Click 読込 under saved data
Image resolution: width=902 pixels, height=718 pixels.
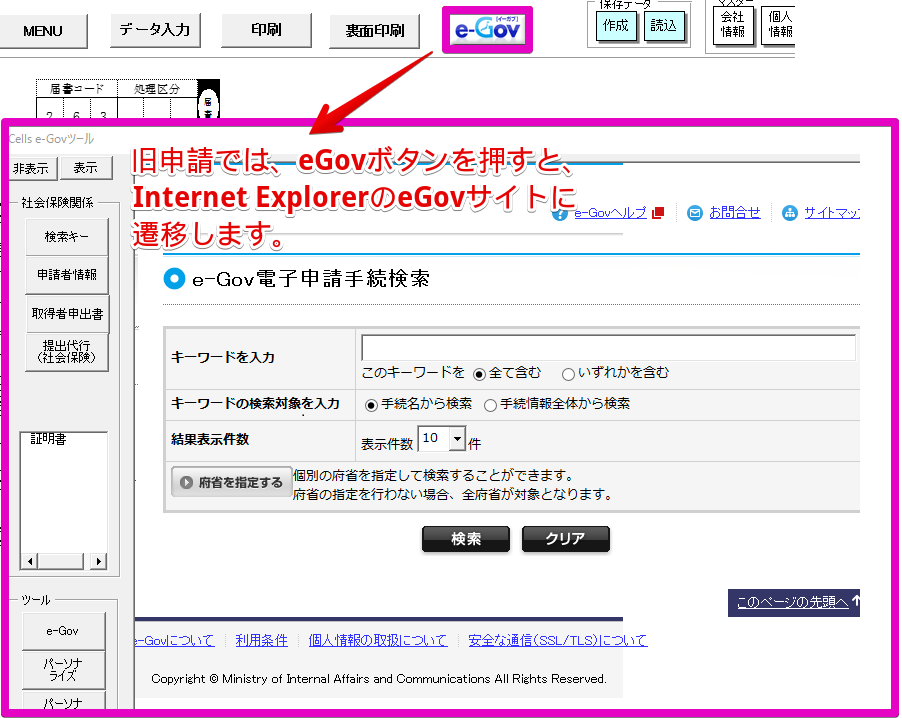pyautogui.click(x=664, y=26)
